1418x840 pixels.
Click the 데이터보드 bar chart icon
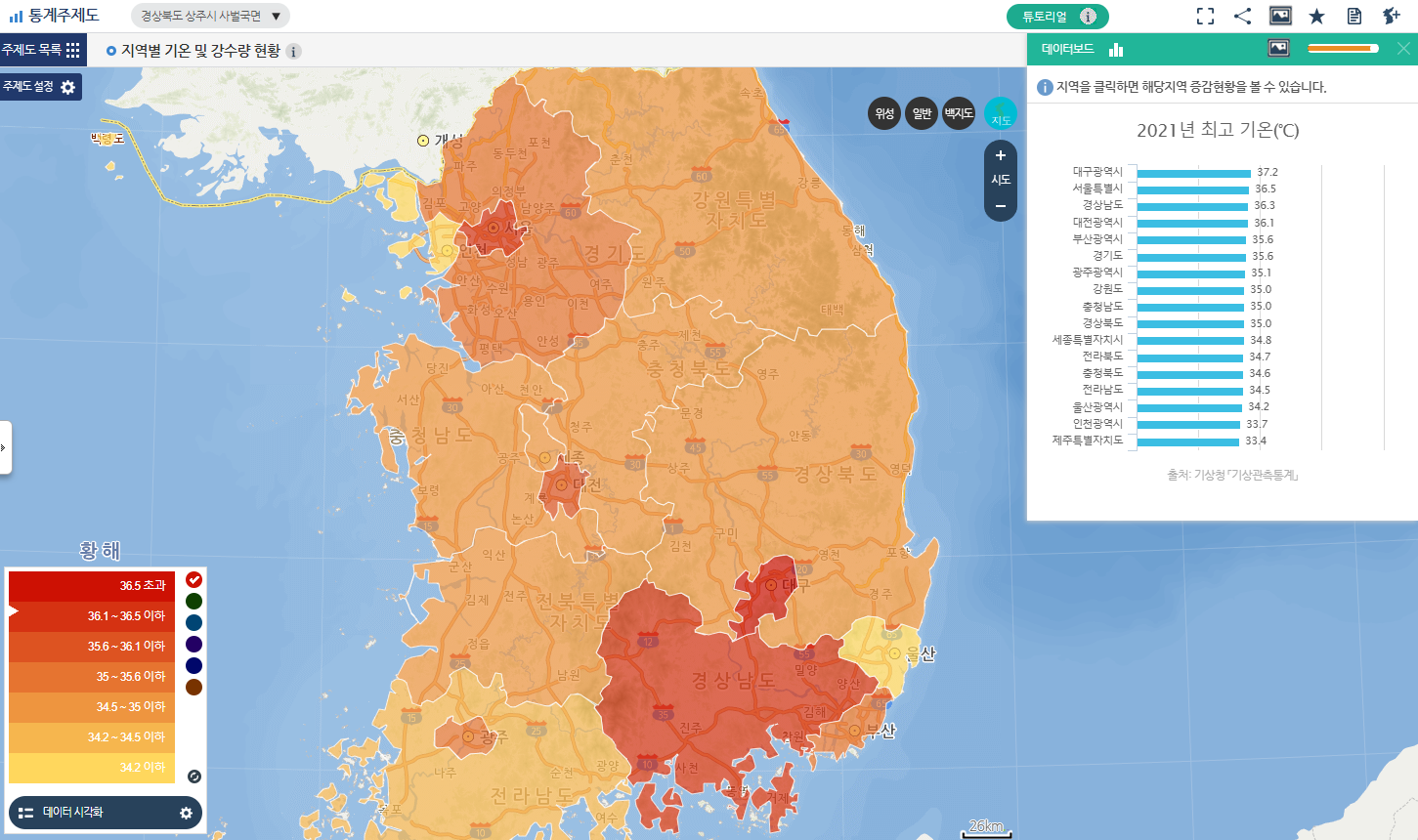[1116, 49]
